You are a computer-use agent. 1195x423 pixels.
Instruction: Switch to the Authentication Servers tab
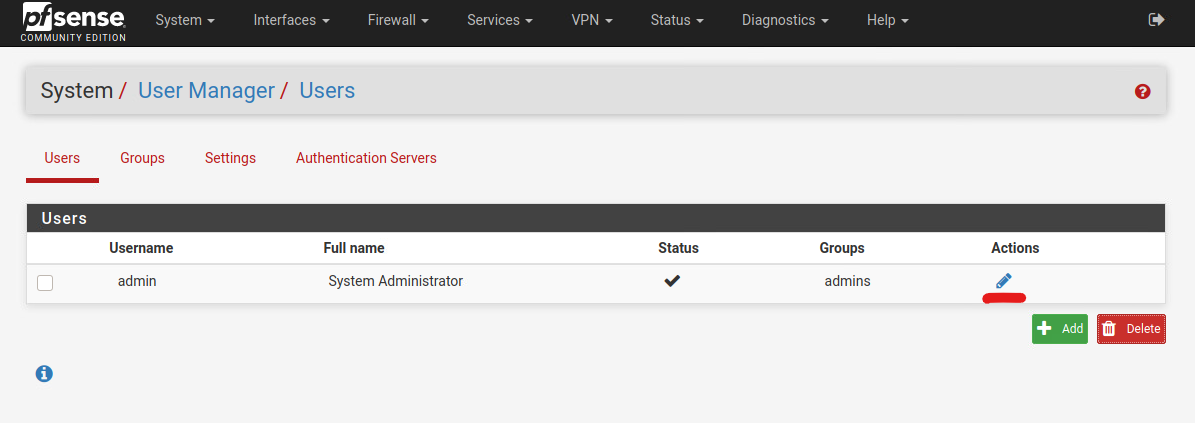click(367, 158)
